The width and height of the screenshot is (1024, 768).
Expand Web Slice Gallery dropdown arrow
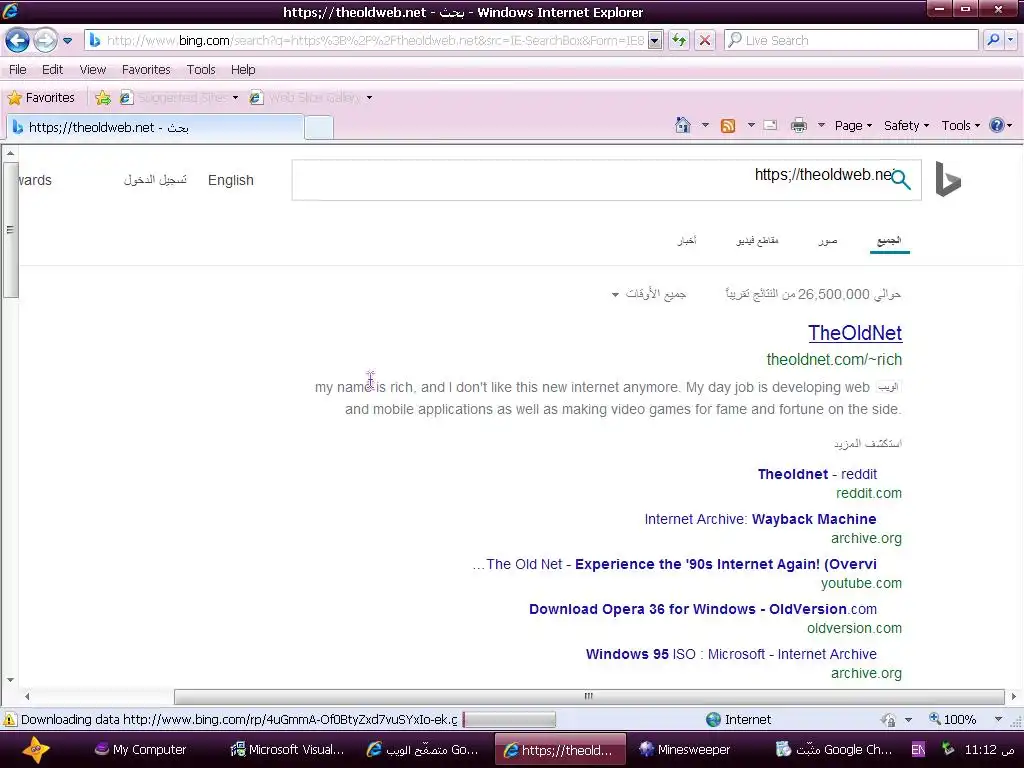tap(370, 98)
